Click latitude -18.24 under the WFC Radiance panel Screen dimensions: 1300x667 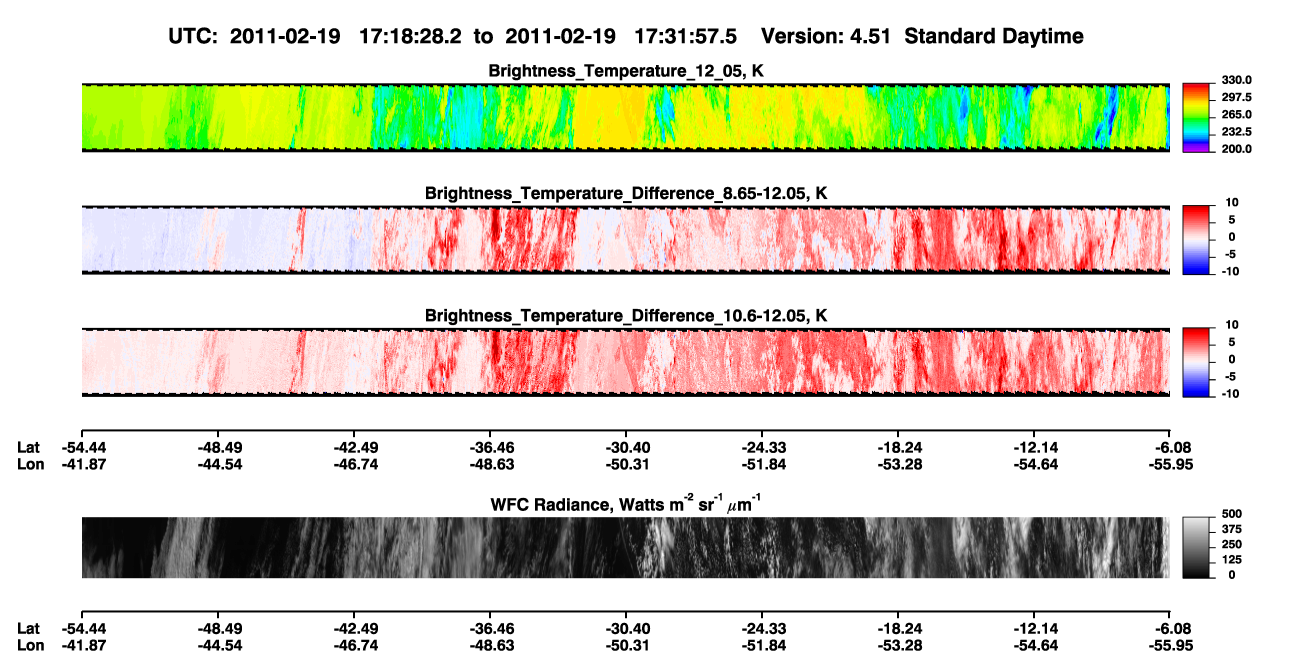pos(899,629)
